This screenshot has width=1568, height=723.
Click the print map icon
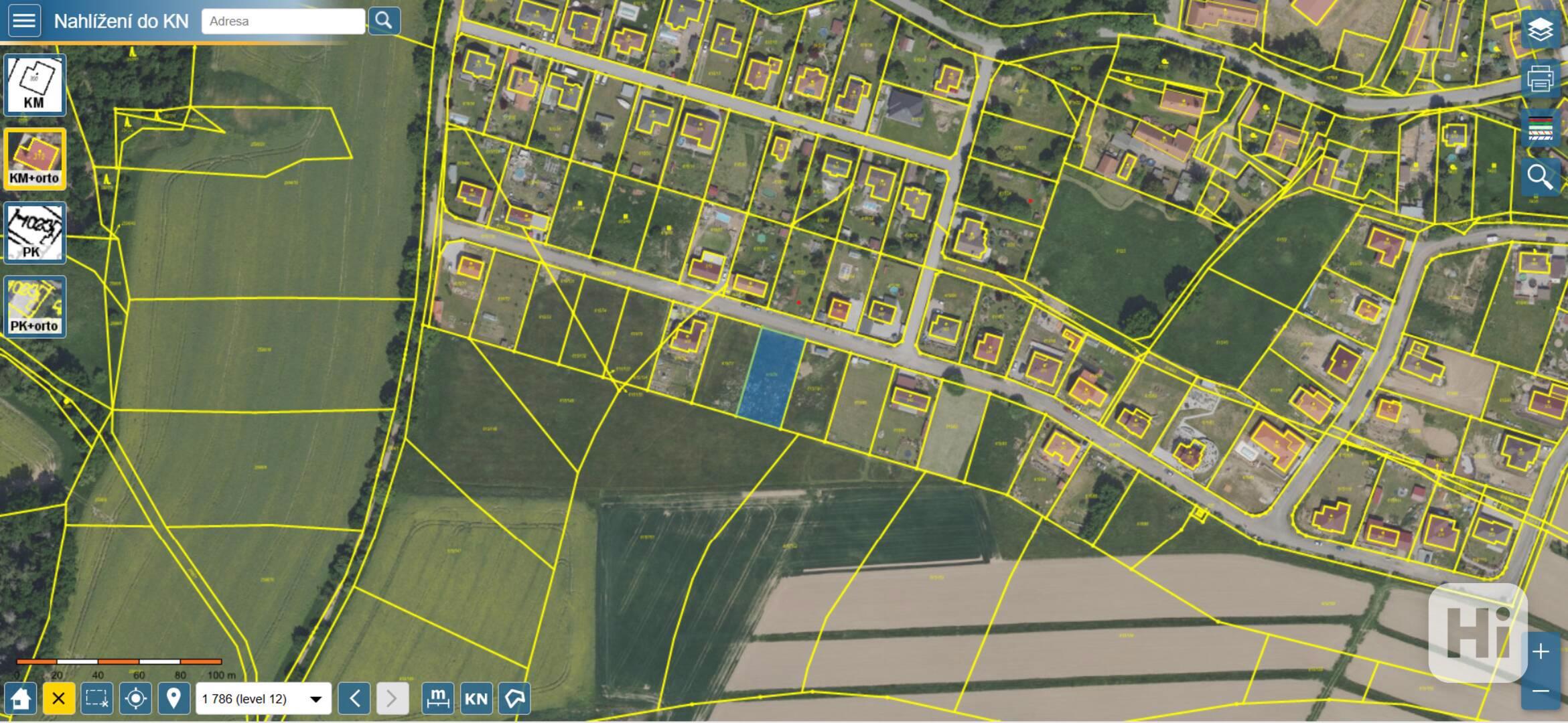click(1540, 79)
